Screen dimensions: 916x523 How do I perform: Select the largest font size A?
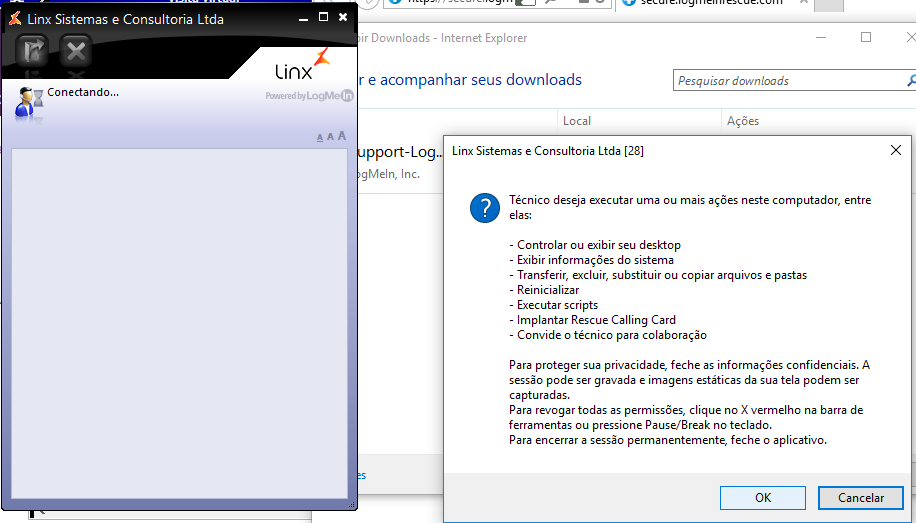pos(342,136)
